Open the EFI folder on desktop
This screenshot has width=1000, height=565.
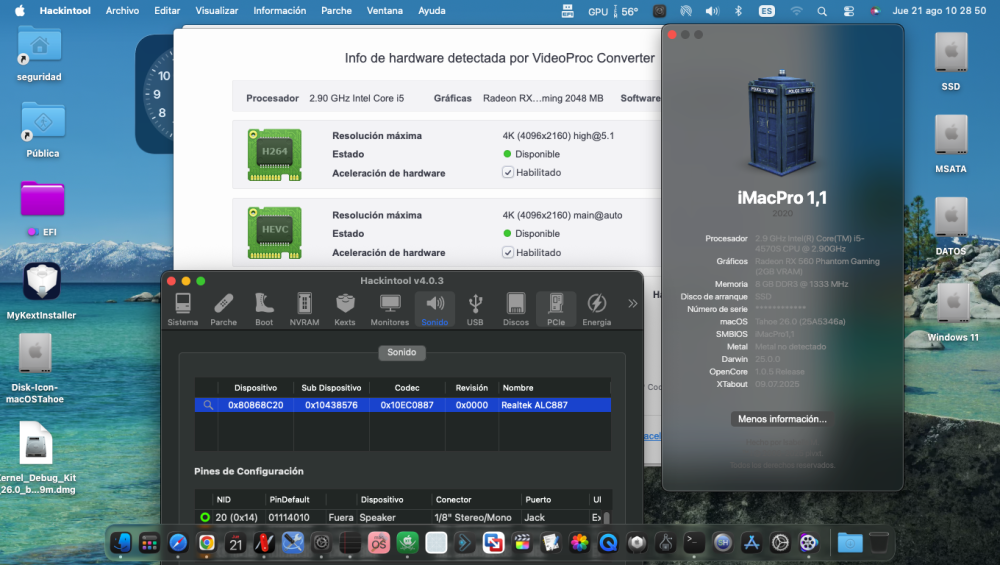tap(42, 208)
